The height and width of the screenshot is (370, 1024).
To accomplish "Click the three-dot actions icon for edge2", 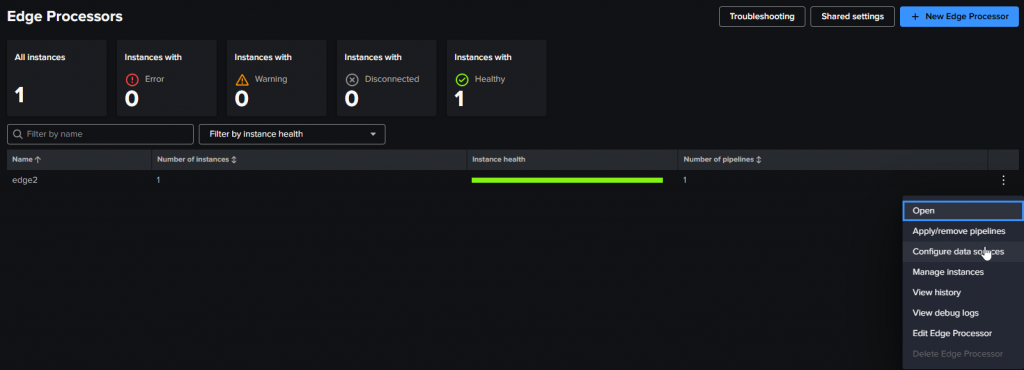I will point(1003,180).
